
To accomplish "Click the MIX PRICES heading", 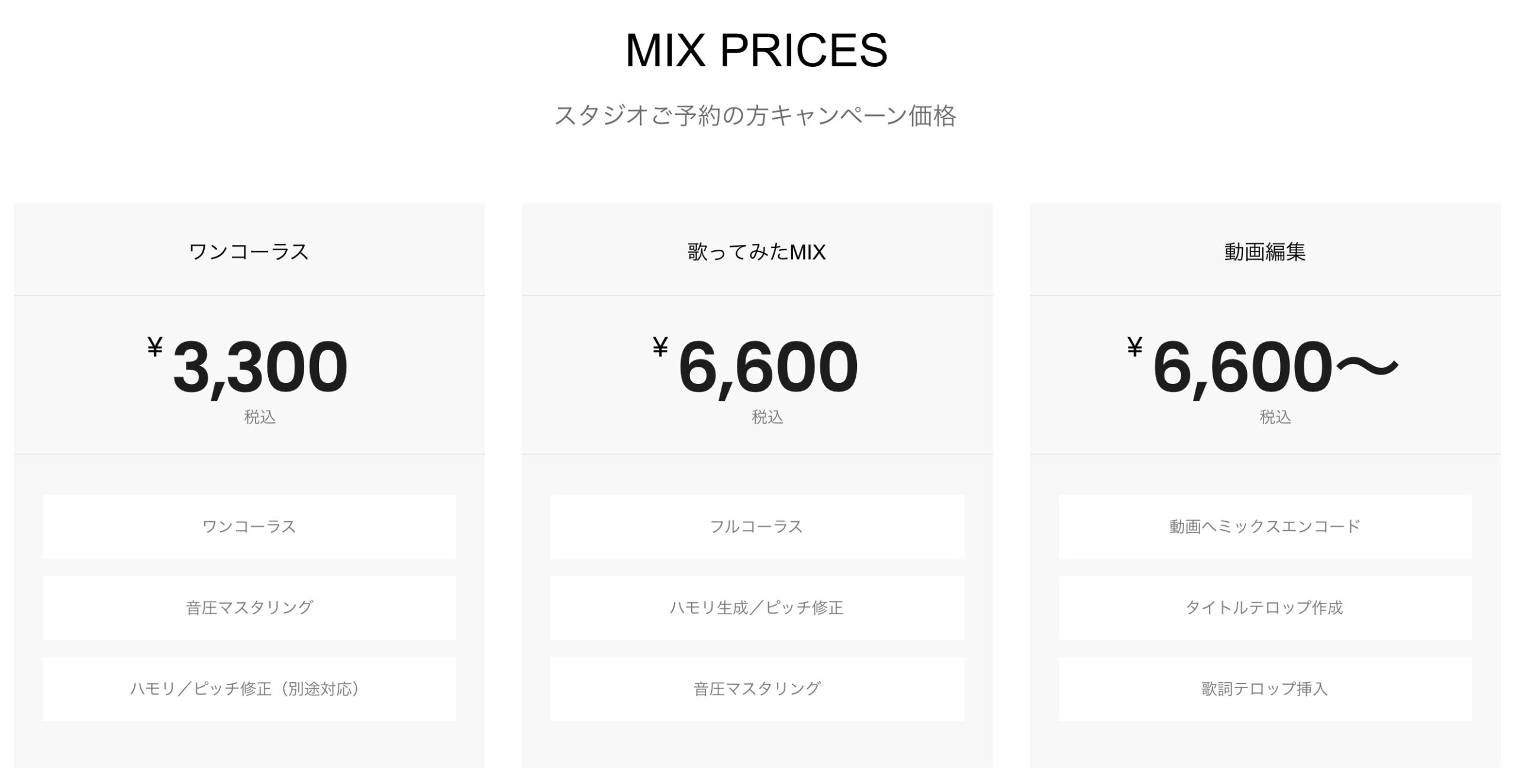I will pyautogui.click(x=756, y=51).
